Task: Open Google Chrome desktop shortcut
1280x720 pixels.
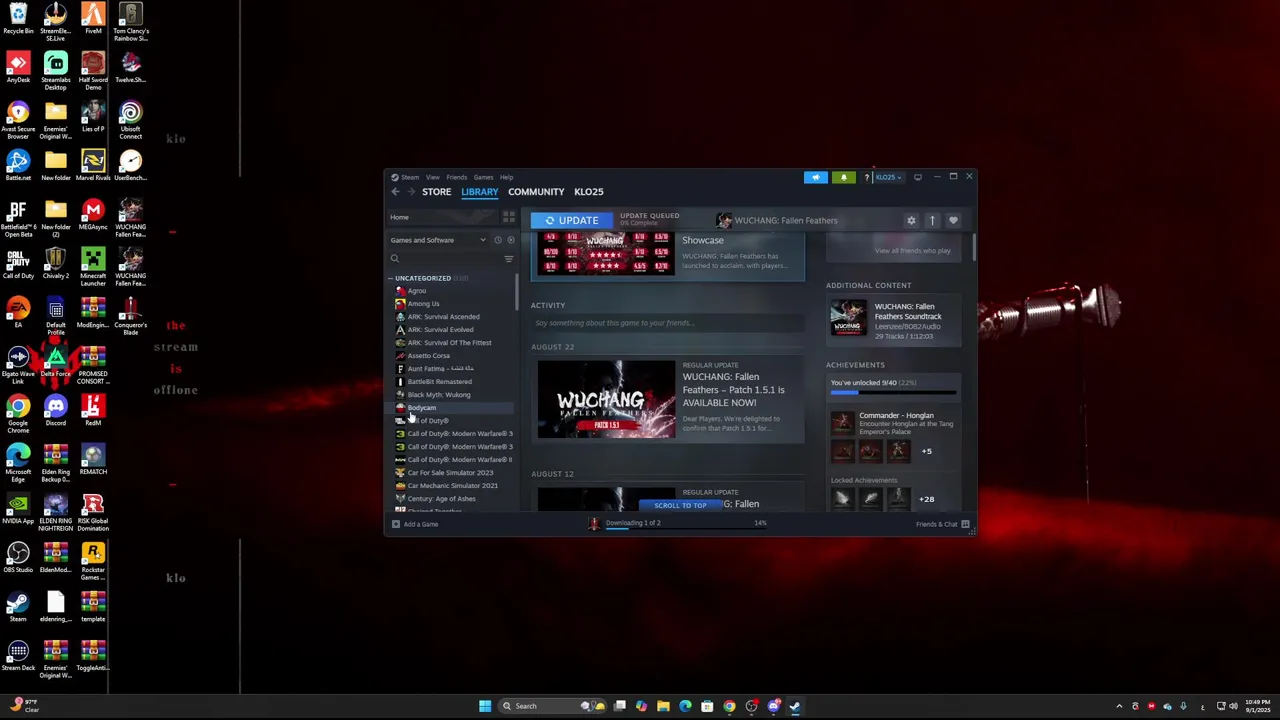Action: click(18, 410)
